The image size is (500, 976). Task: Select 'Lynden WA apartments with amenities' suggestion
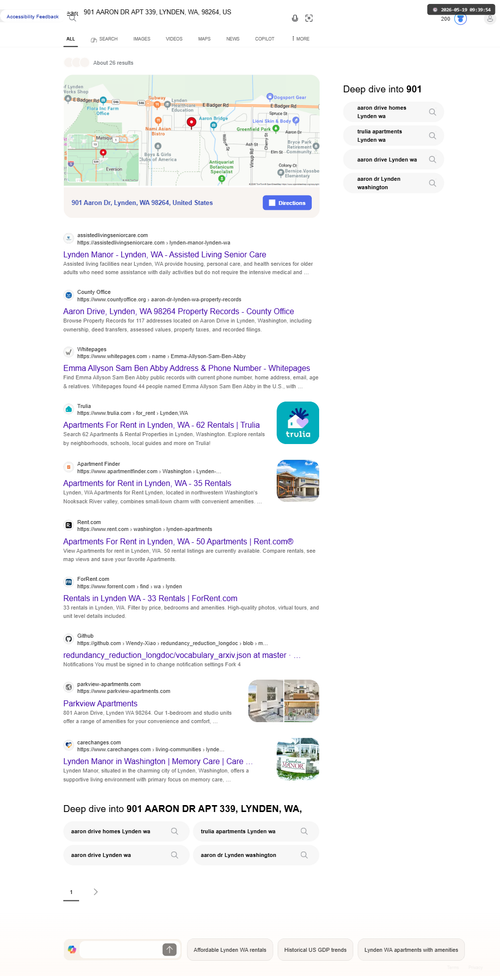coord(411,950)
